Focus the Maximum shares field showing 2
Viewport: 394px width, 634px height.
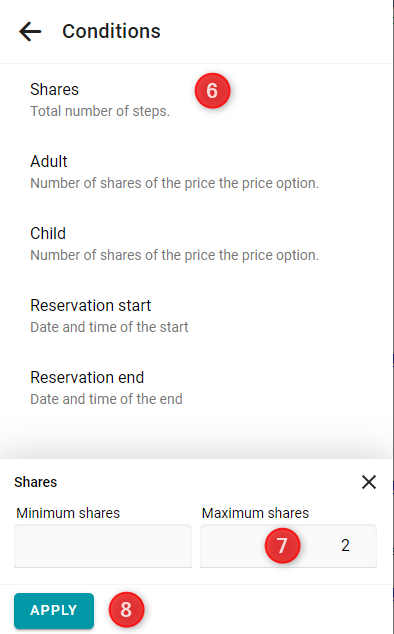(288, 546)
